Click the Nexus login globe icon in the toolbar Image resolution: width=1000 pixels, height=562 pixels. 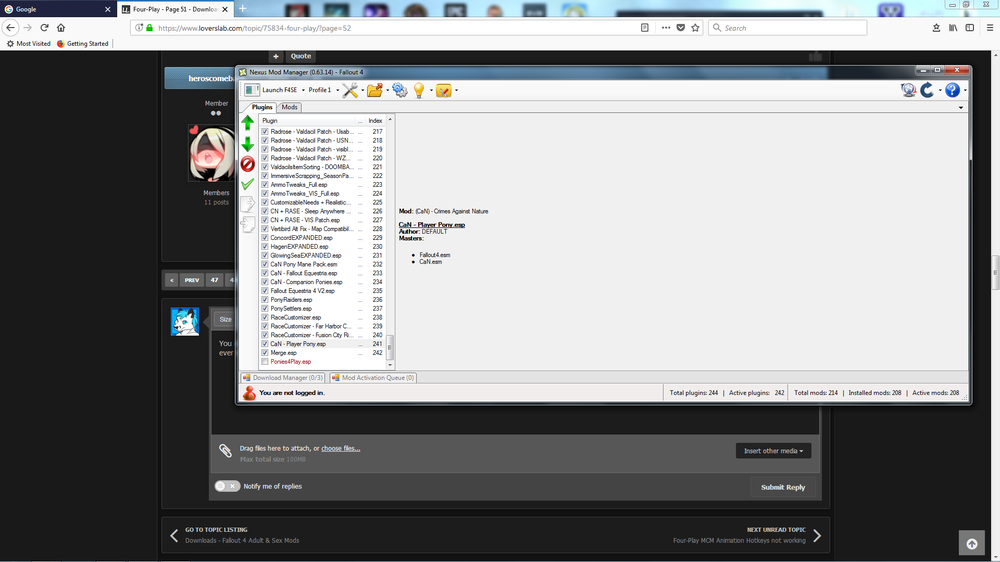908,90
